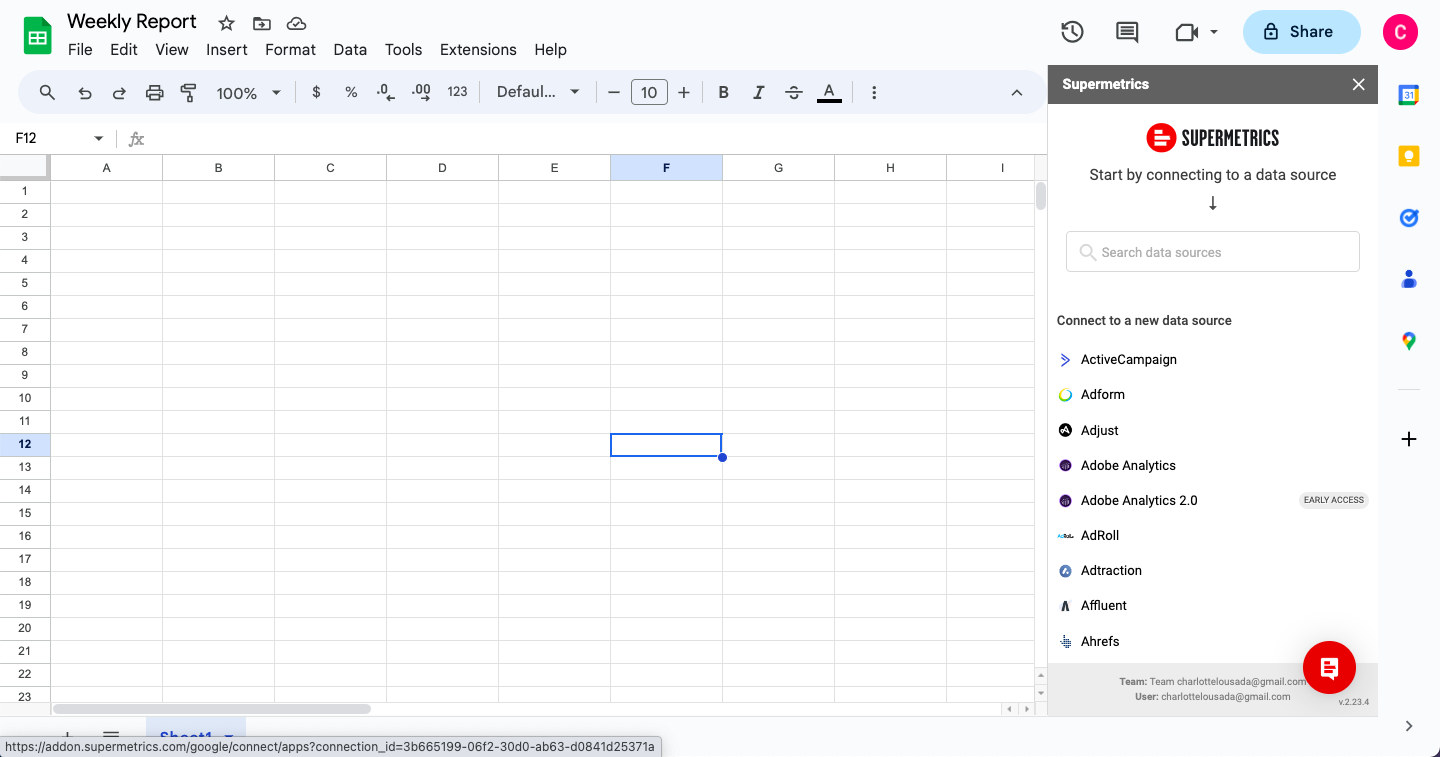Viewport: 1440px width, 757px height.
Task: Open the Data menu
Action: click(x=350, y=49)
